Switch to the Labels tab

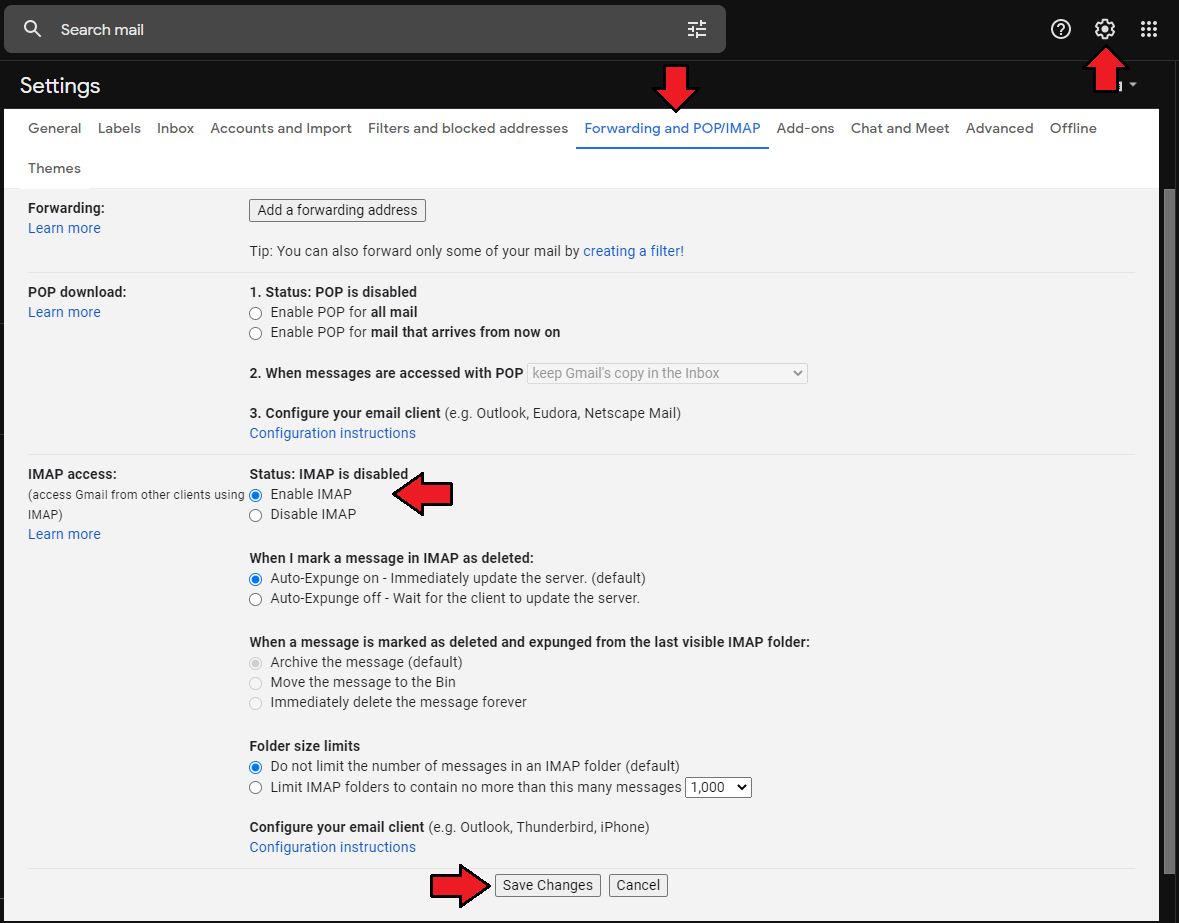click(119, 129)
